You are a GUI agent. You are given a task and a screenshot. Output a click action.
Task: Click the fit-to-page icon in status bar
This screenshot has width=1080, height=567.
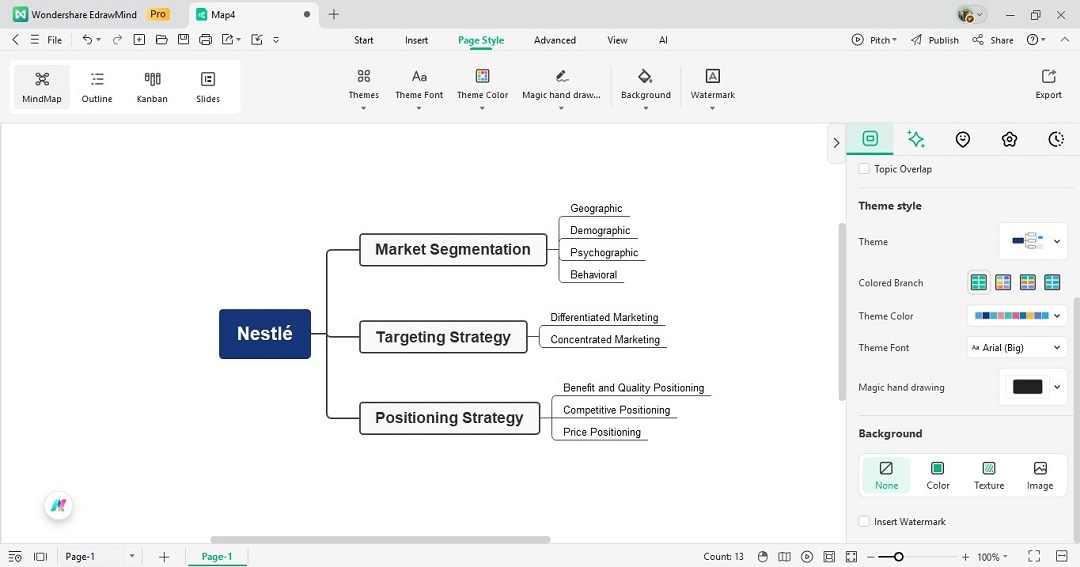click(851, 557)
